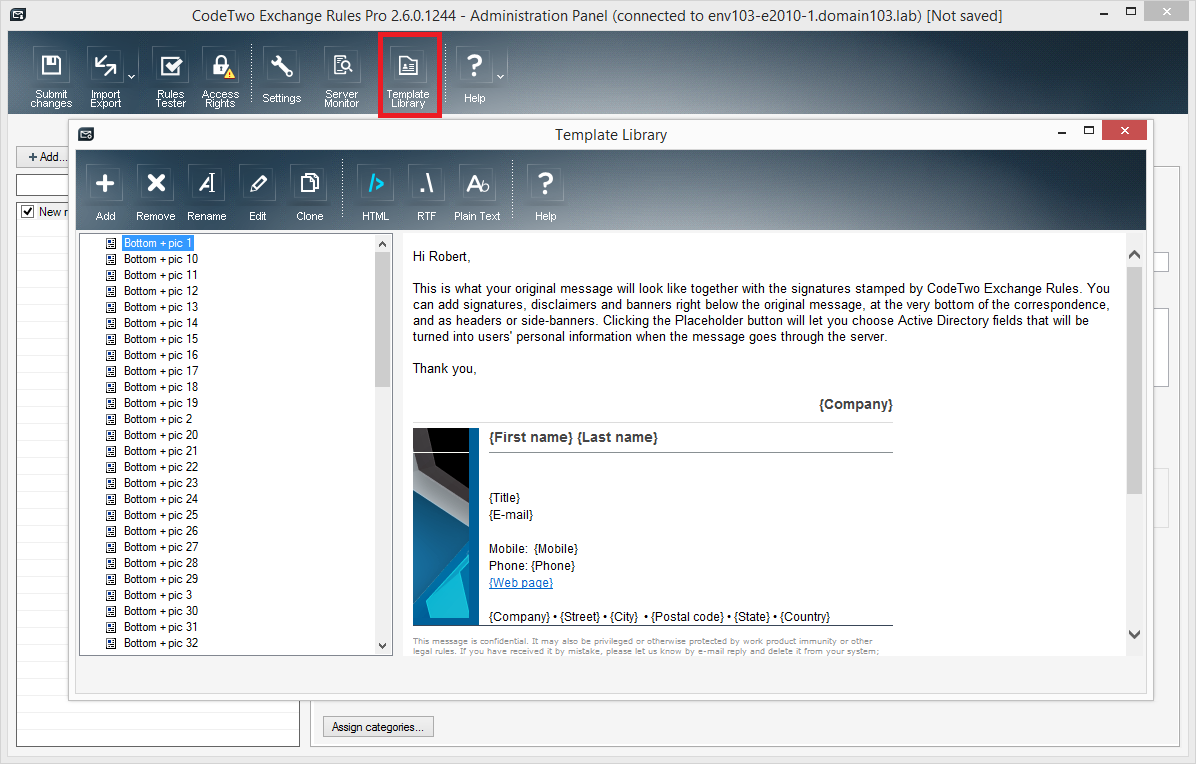Screen dimensions: 1196x764
Task: Click the {Web page} link in preview
Action: point(521,583)
